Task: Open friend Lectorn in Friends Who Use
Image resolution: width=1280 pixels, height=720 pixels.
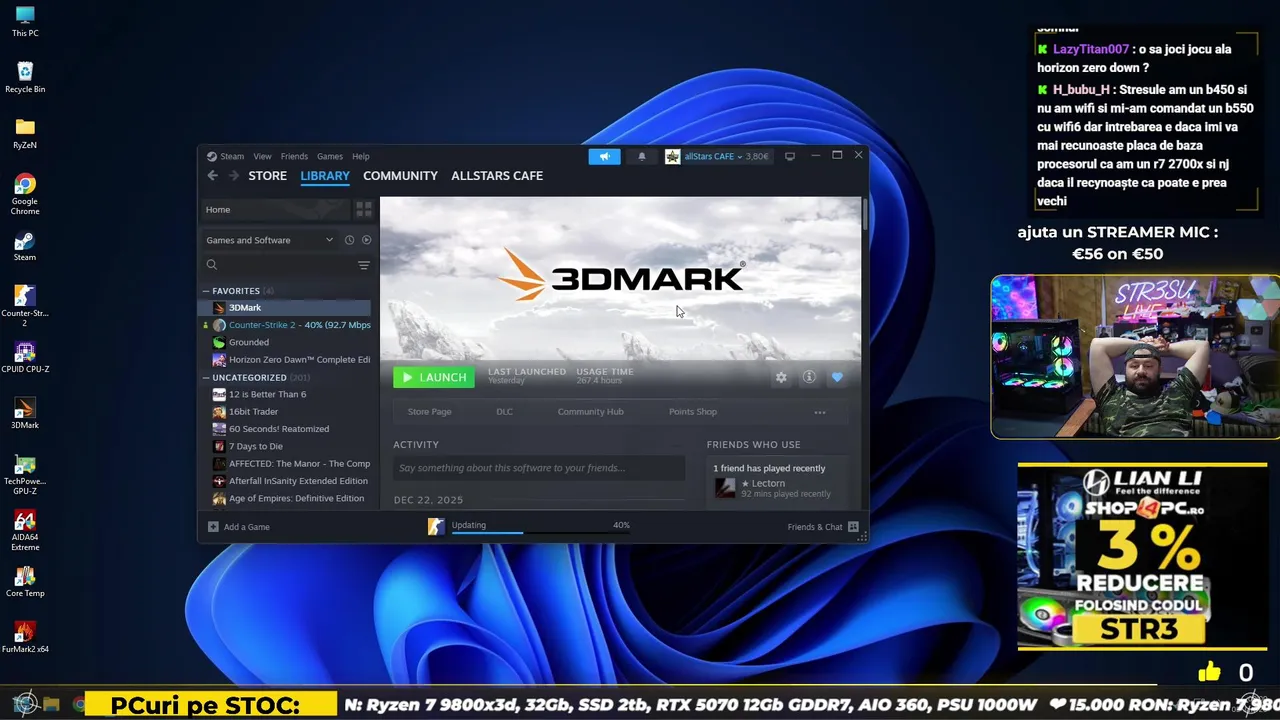Action: click(x=777, y=488)
